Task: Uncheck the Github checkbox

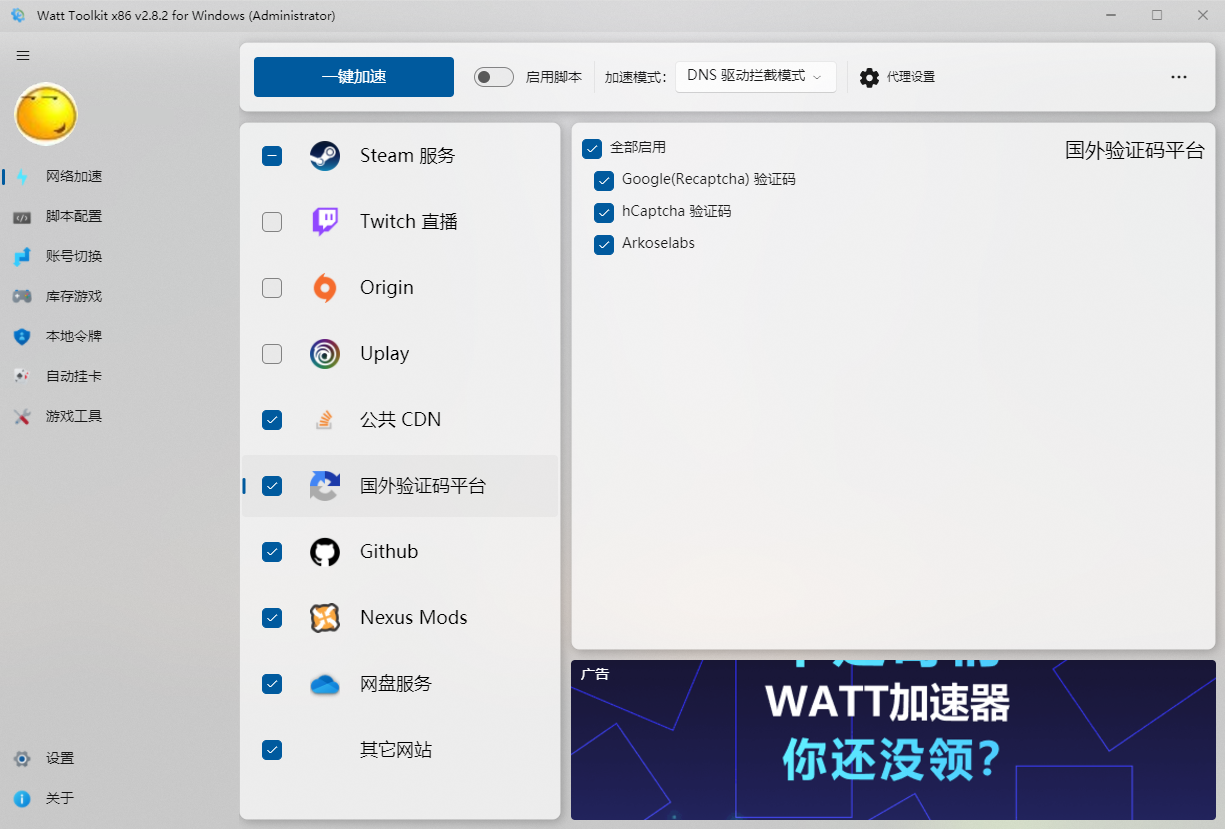Action: pyautogui.click(x=272, y=552)
